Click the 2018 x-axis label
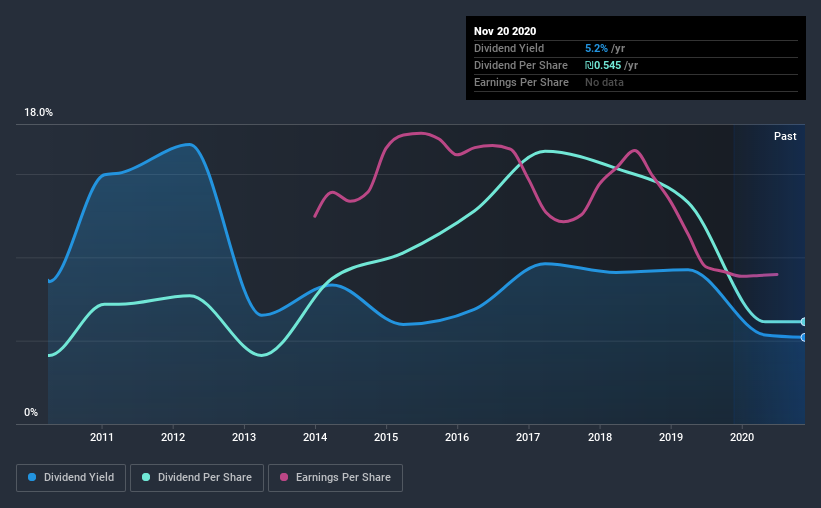This screenshot has width=821, height=508. (x=600, y=437)
